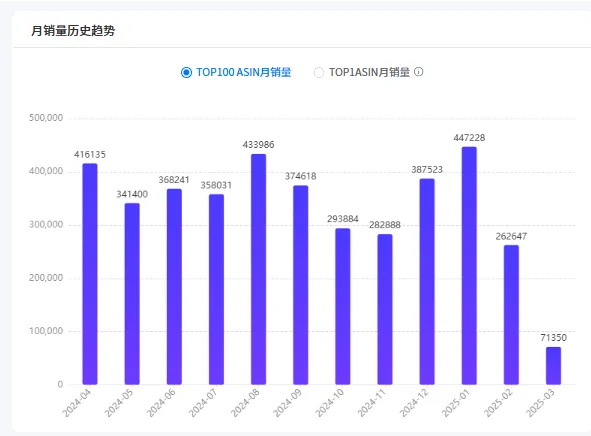
Task: Select the TOP1ASIN月销量 radio option
Action: 319,72
